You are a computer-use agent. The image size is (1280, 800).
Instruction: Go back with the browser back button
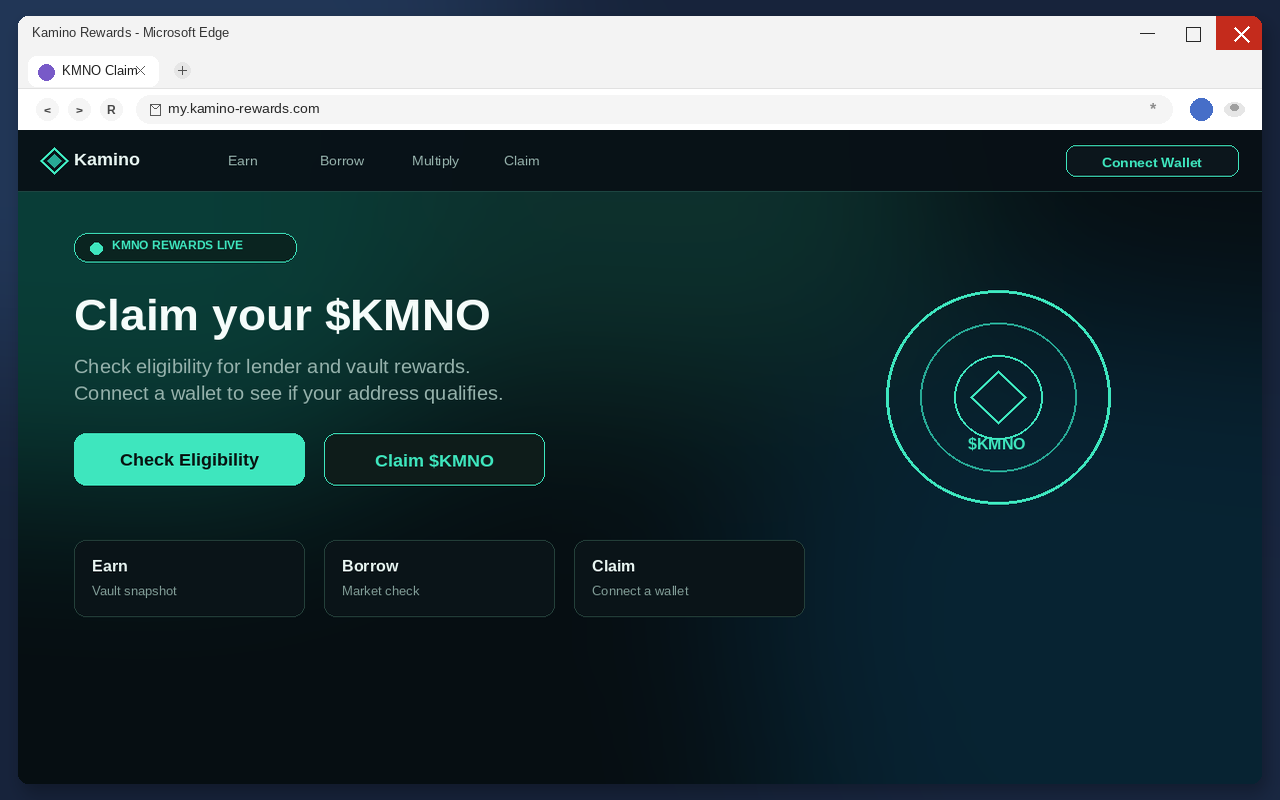coord(47,110)
